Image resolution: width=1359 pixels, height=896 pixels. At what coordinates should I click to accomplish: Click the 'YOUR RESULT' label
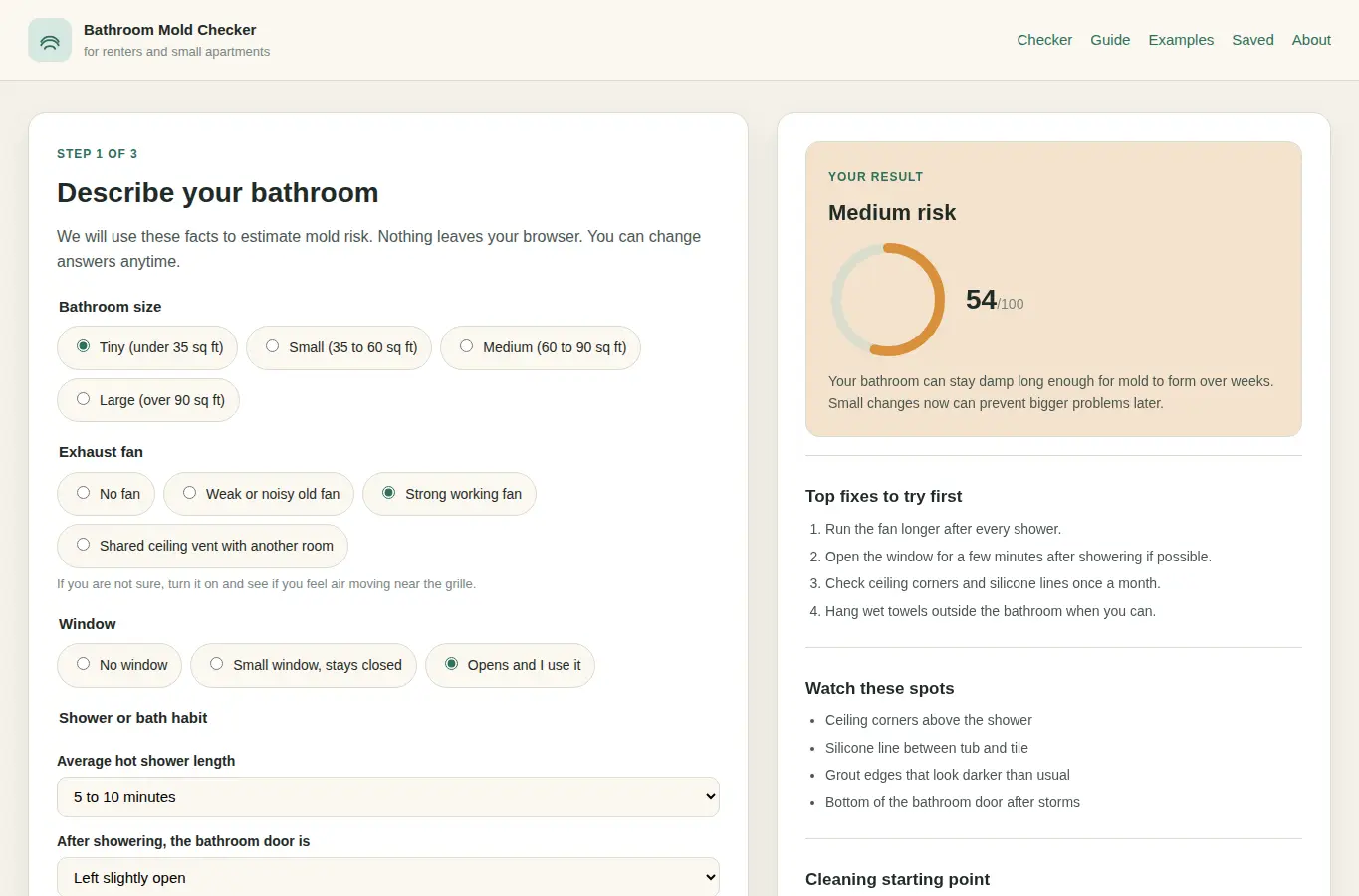pos(876,177)
